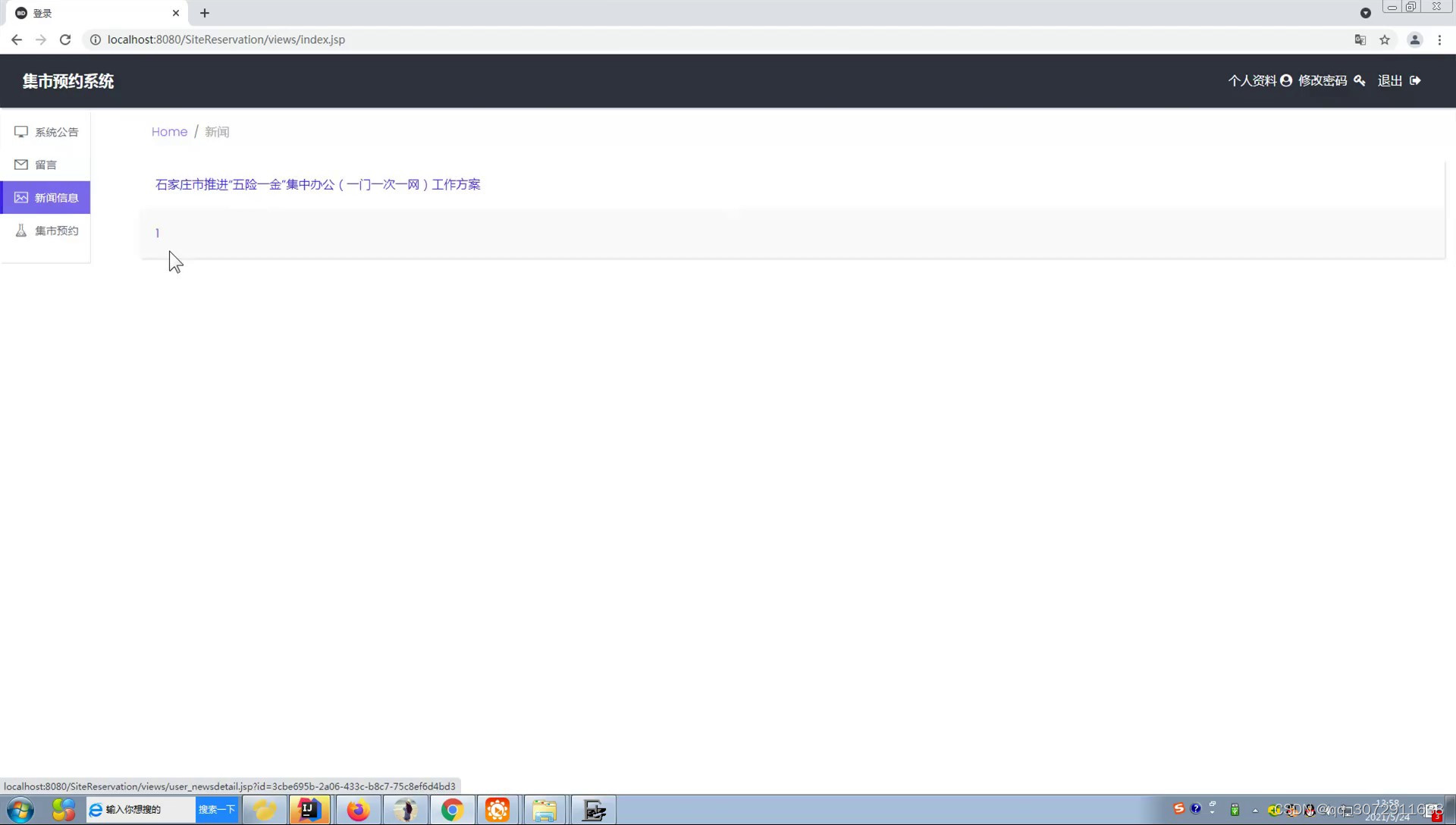Go back with the browser back arrow
The width and height of the screenshot is (1456, 825).
[x=17, y=39]
